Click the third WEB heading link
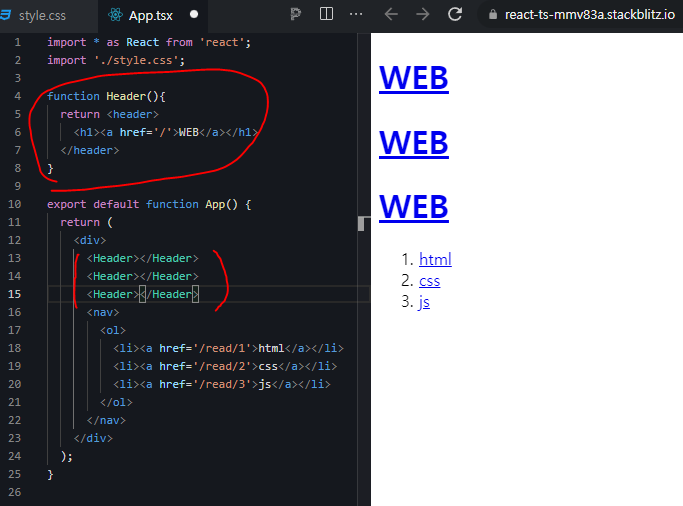683x506 pixels. (x=414, y=207)
